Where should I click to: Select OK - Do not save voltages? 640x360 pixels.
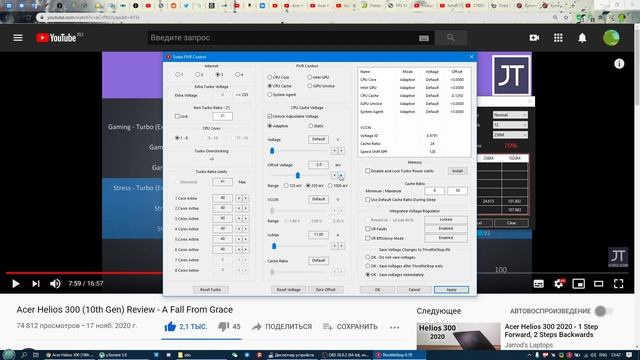[367, 257]
